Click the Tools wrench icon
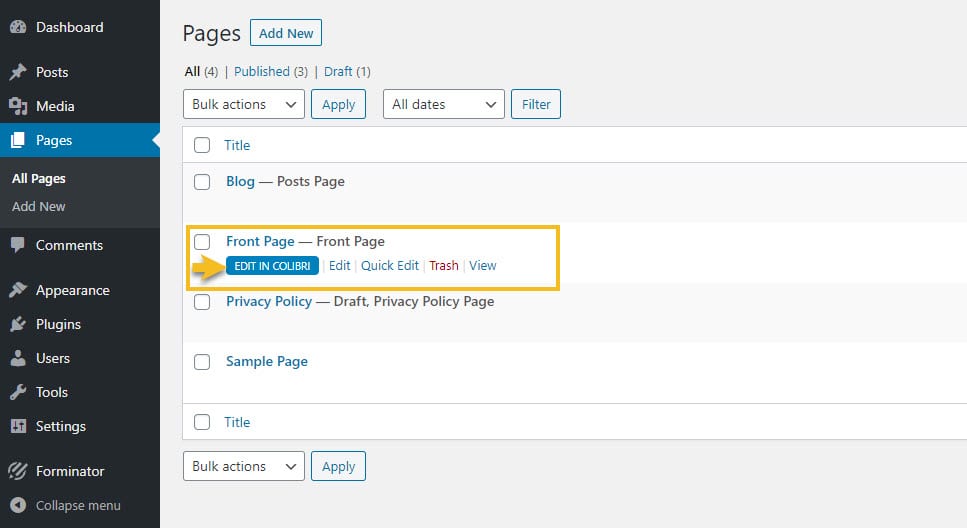Screen dimensions: 967x528 tap(19, 392)
